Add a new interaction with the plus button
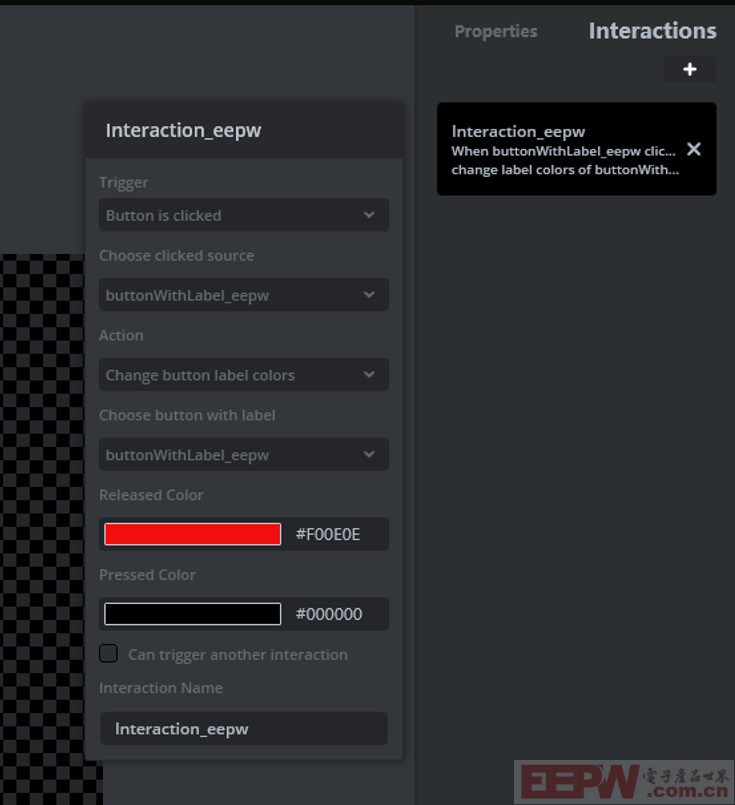735x805 pixels. 689,69
